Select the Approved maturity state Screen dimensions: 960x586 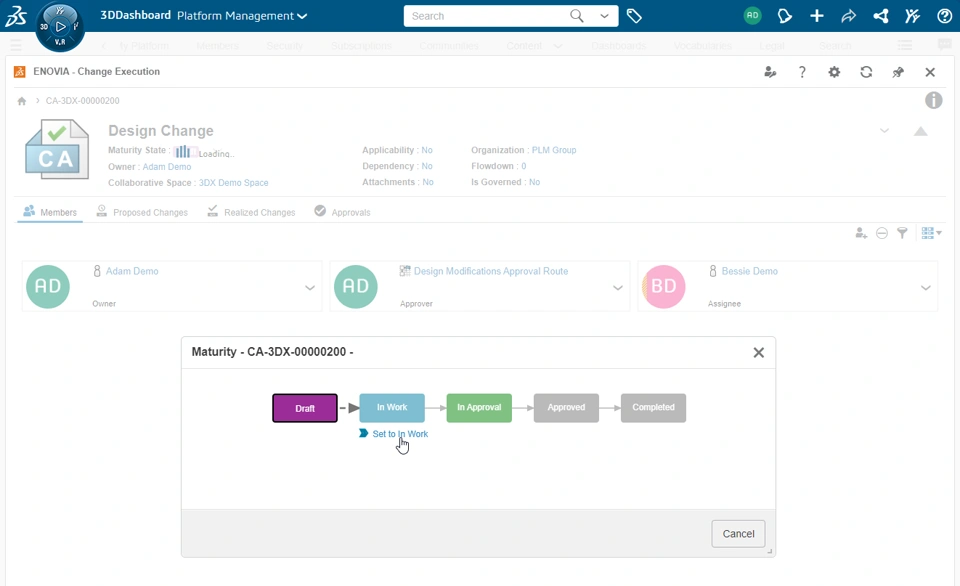[566, 408]
